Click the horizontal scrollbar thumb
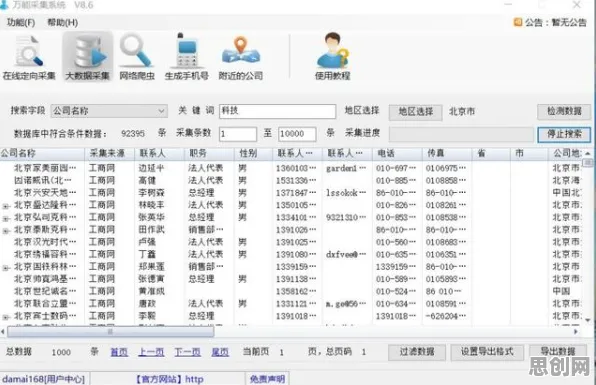The width and height of the screenshot is (596, 385). coord(111,332)
